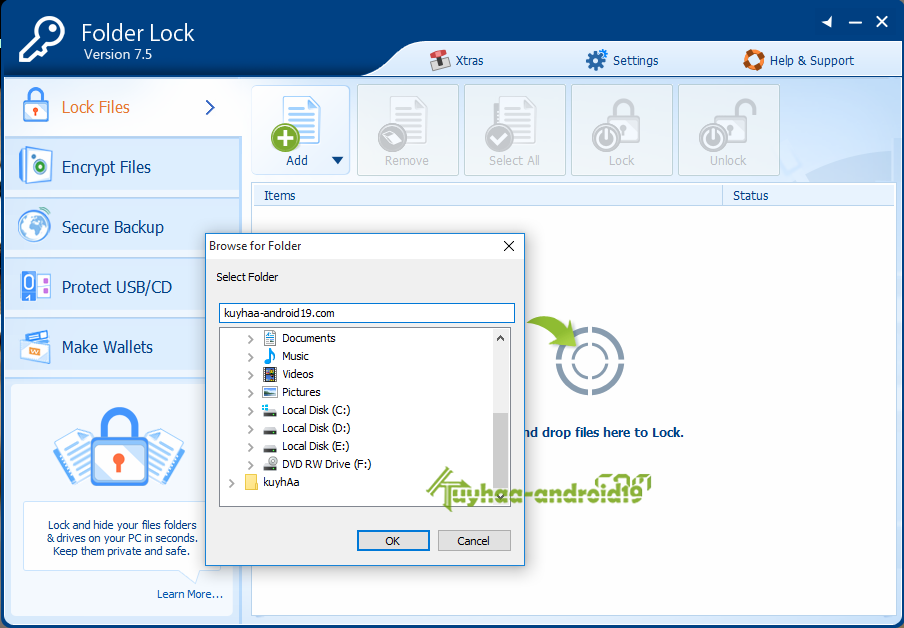904x628 pixels.
Task: Click the Add file icon
Action: click(295, 123)
